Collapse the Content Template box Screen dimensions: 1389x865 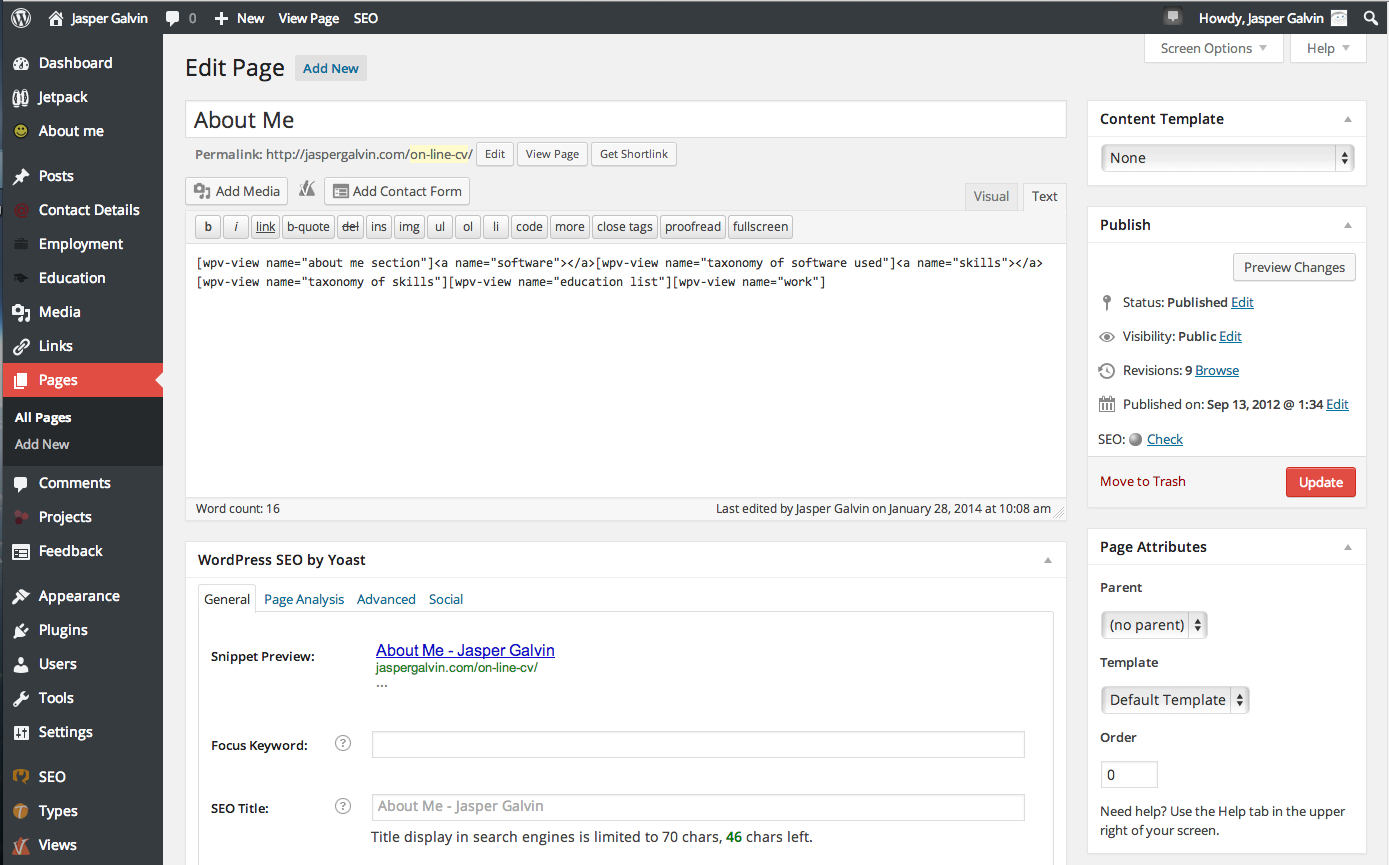(1348, 119)
